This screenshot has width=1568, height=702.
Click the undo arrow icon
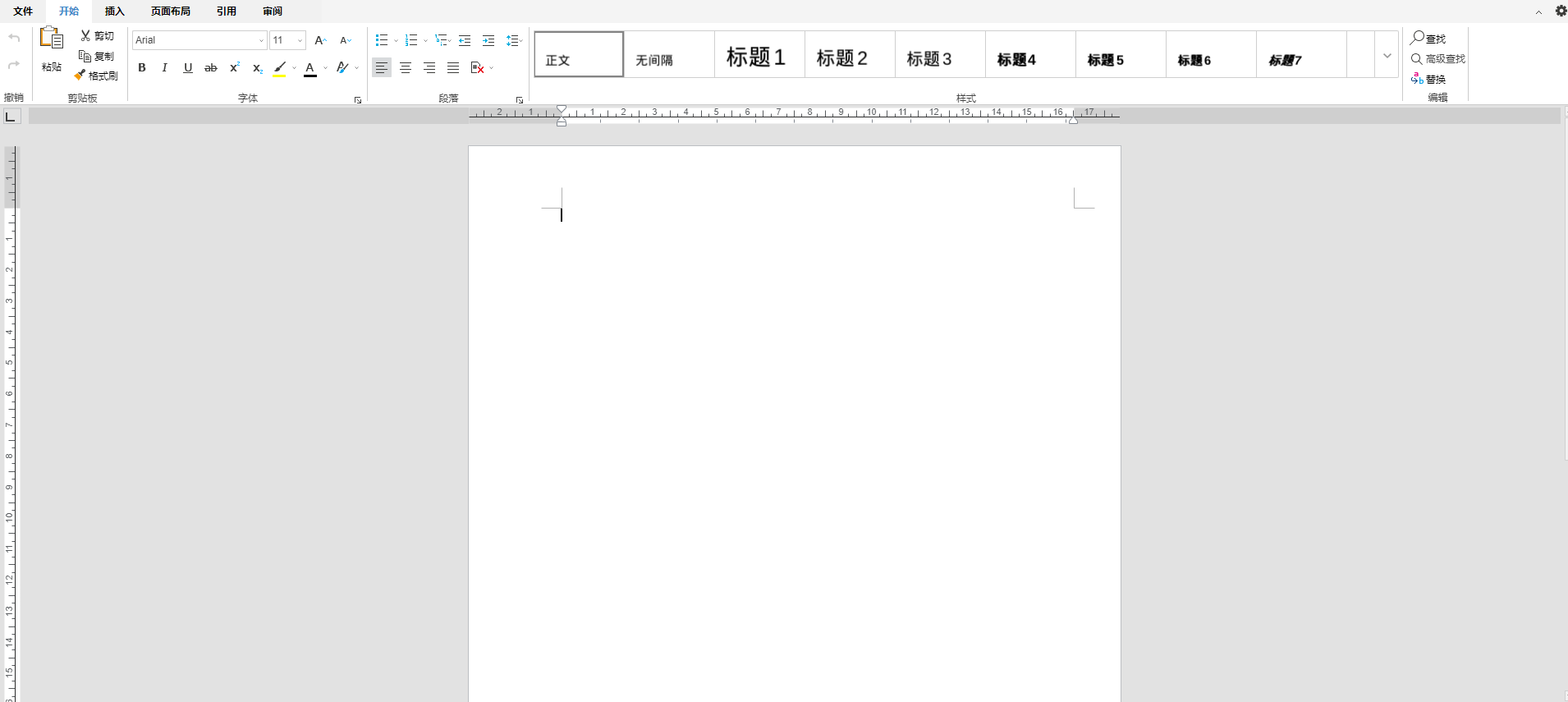[14, 39]
